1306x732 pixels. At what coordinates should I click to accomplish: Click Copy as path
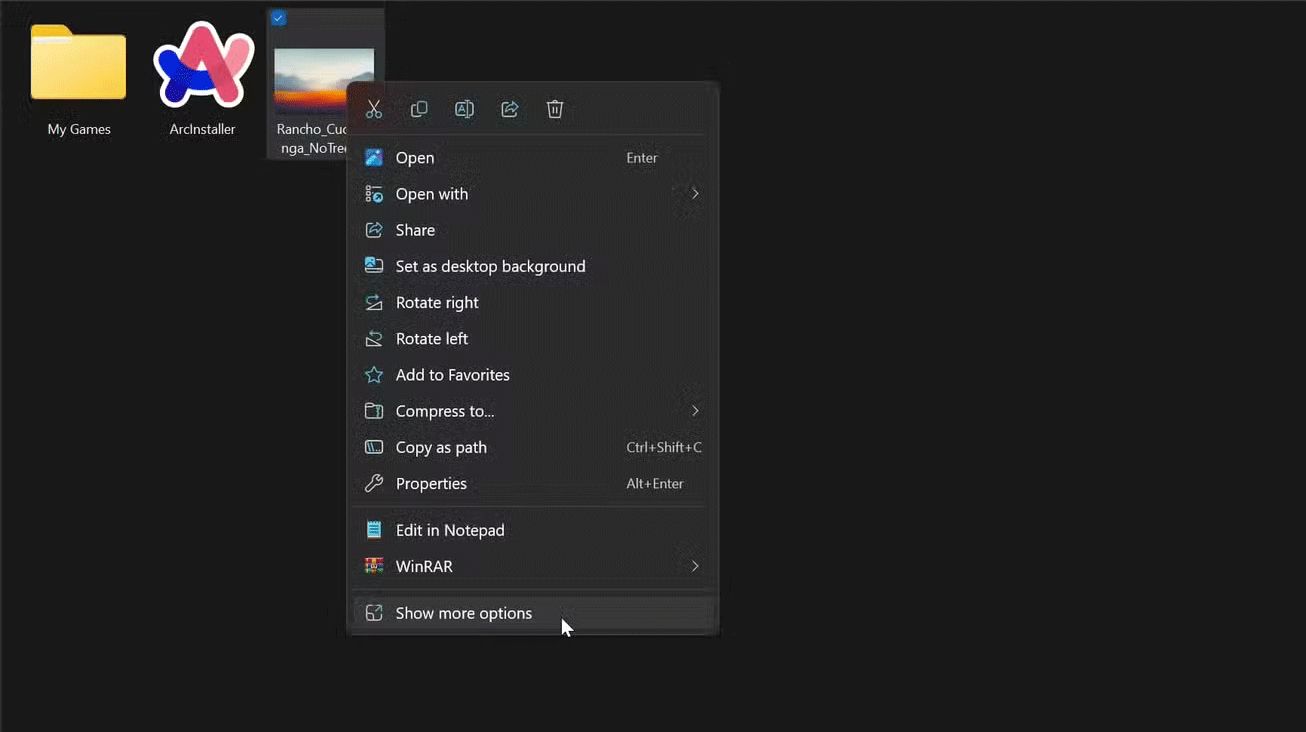pyautogui.click(x=441, y=447)
